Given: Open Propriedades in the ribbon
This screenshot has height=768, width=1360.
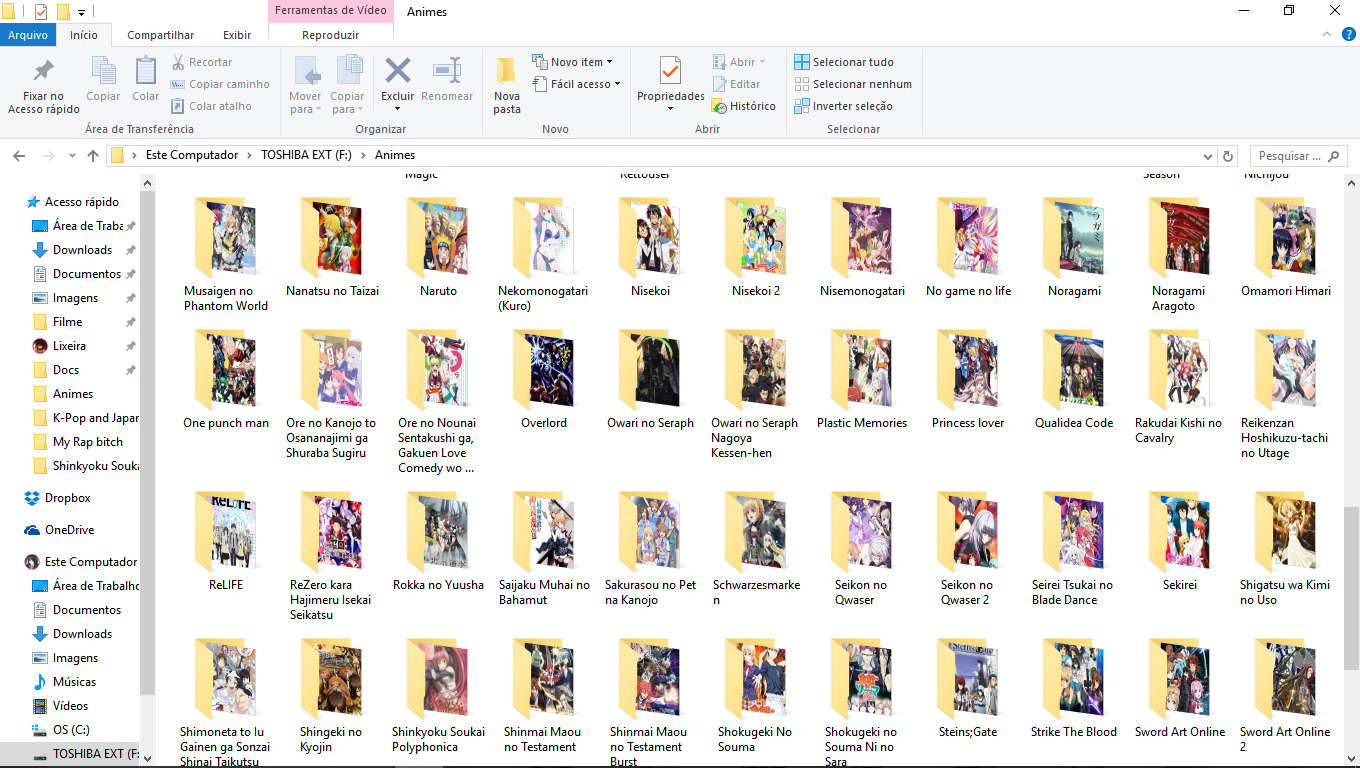Looking at the screenshot, I should 671,72.
